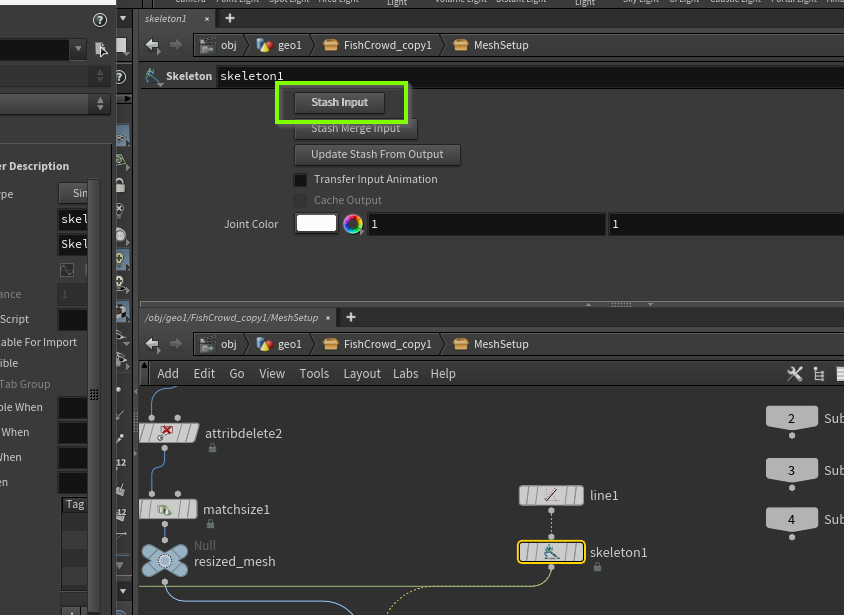Switch to /obj/geo1/FishCrowd_copy1/MeshSetup network tab
The image size is (844, 615).
point(231,317)
